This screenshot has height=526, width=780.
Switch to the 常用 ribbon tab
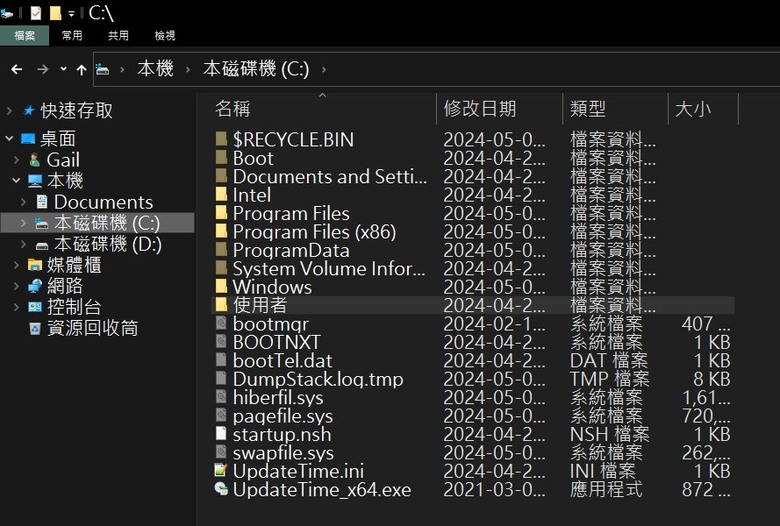pos(72,35)
